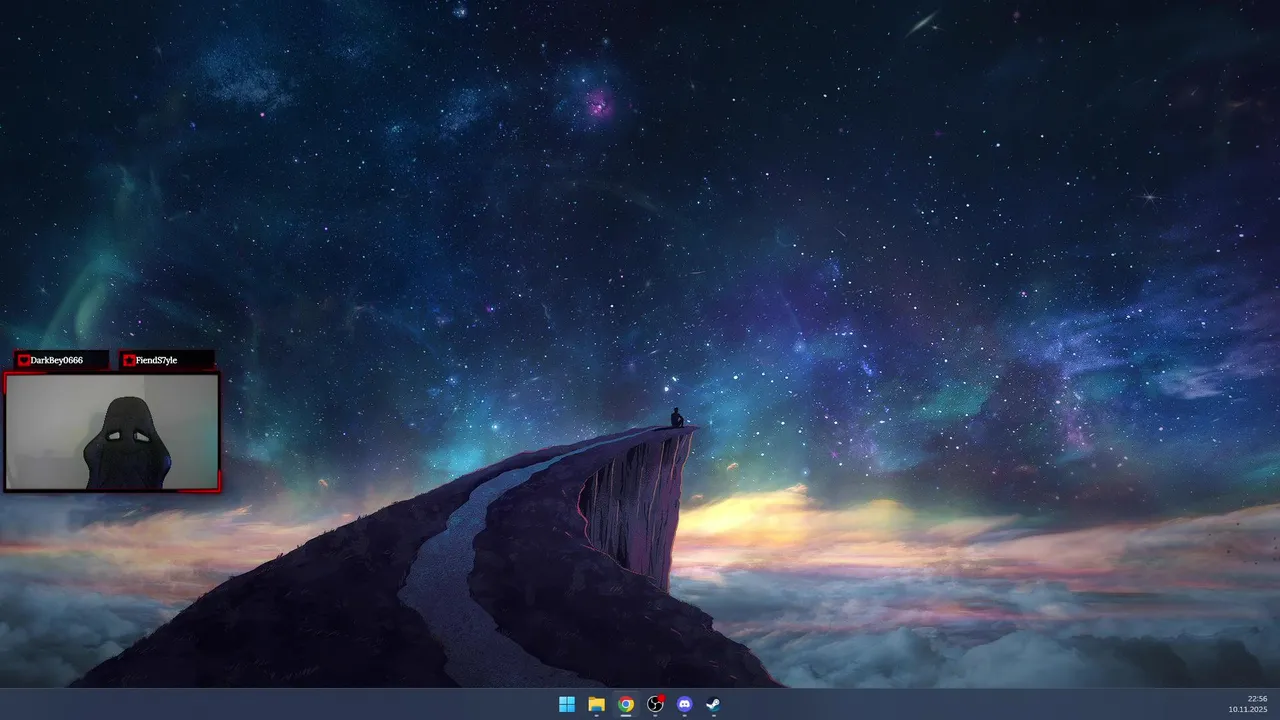Click the date 10.11.2025 in the tray
Viewport: 1280px width, 720px height.
[x=1248, y=709]
